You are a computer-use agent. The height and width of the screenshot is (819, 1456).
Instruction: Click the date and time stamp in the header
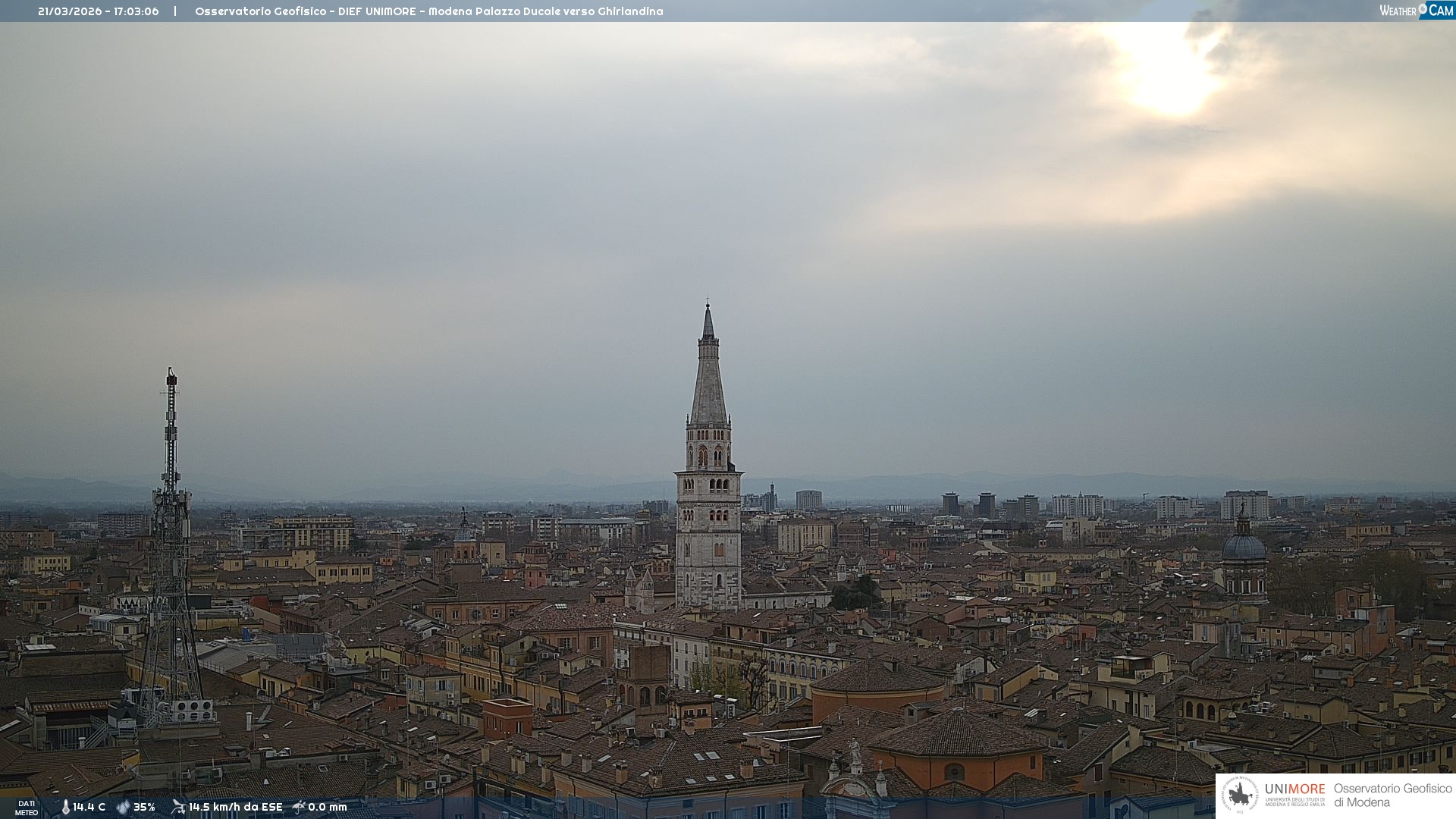pyautogui.click(x=99, y=11)
